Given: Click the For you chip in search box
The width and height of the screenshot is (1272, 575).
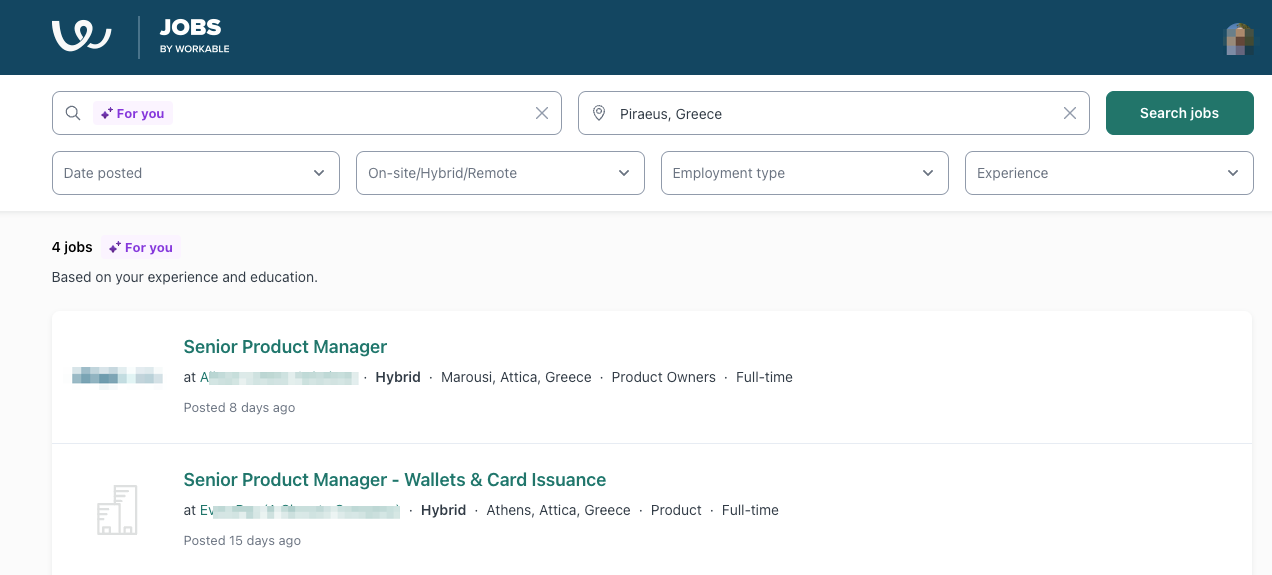Looking at the screenshot, I should tap(133, 113).
